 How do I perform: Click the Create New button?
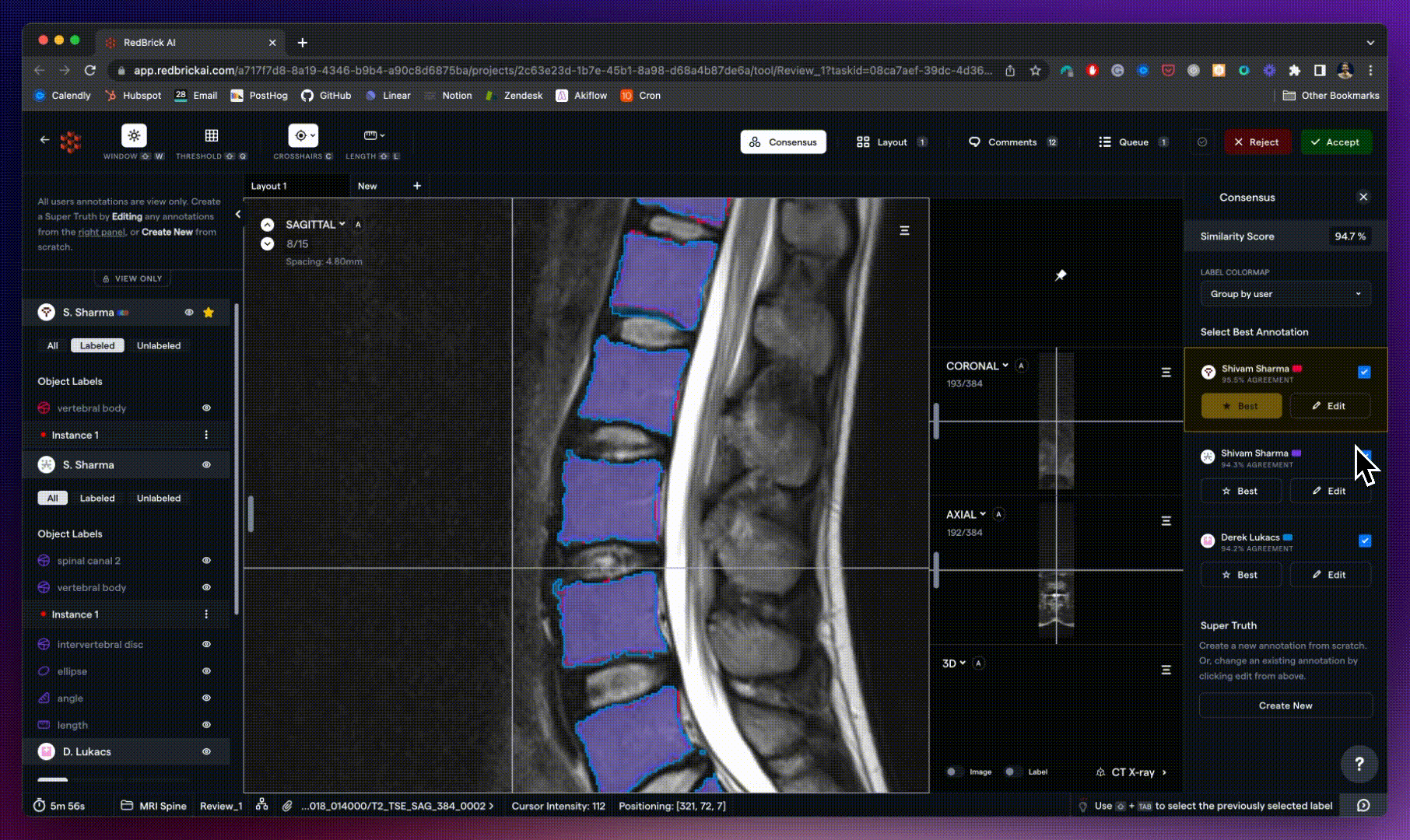pos(1285,705)
